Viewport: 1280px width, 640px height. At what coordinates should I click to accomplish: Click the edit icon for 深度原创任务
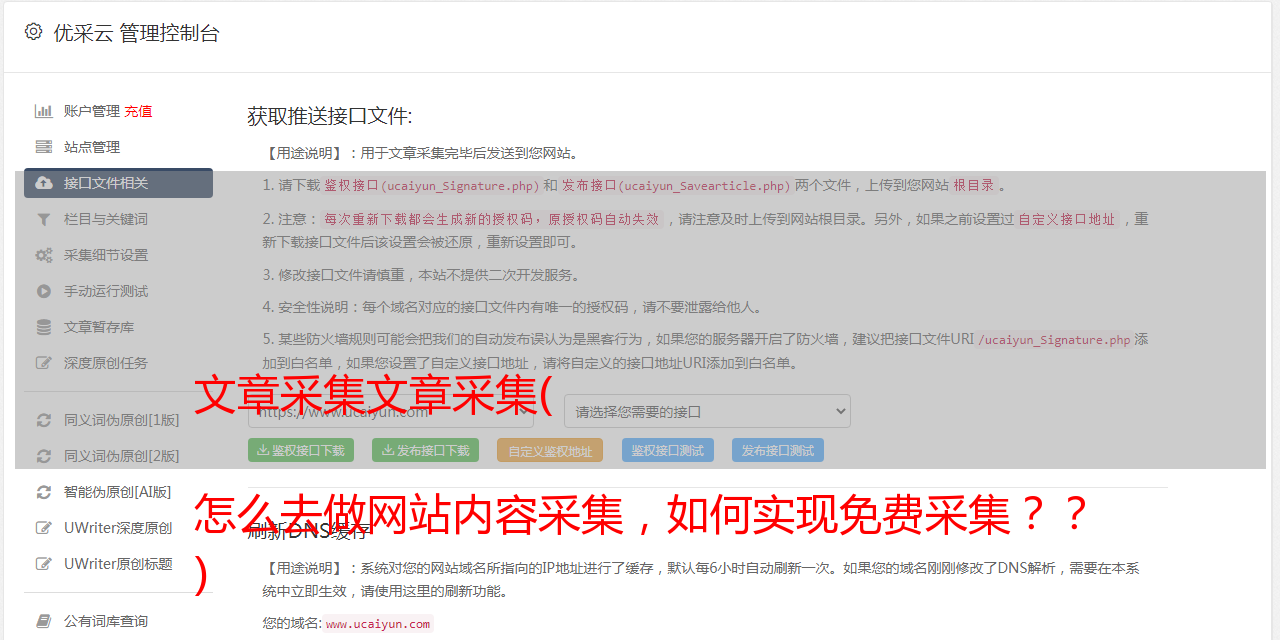coord(44,363)
